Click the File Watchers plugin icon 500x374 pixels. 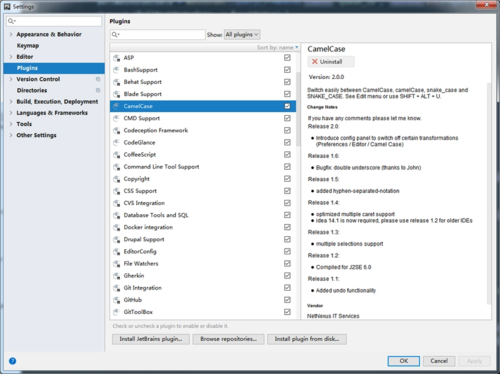click(116, 264)
